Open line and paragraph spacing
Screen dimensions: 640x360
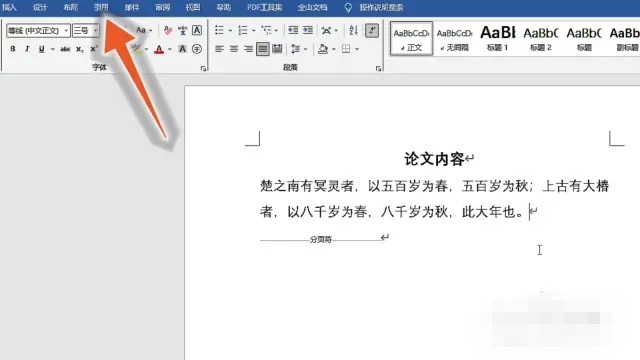296,49
